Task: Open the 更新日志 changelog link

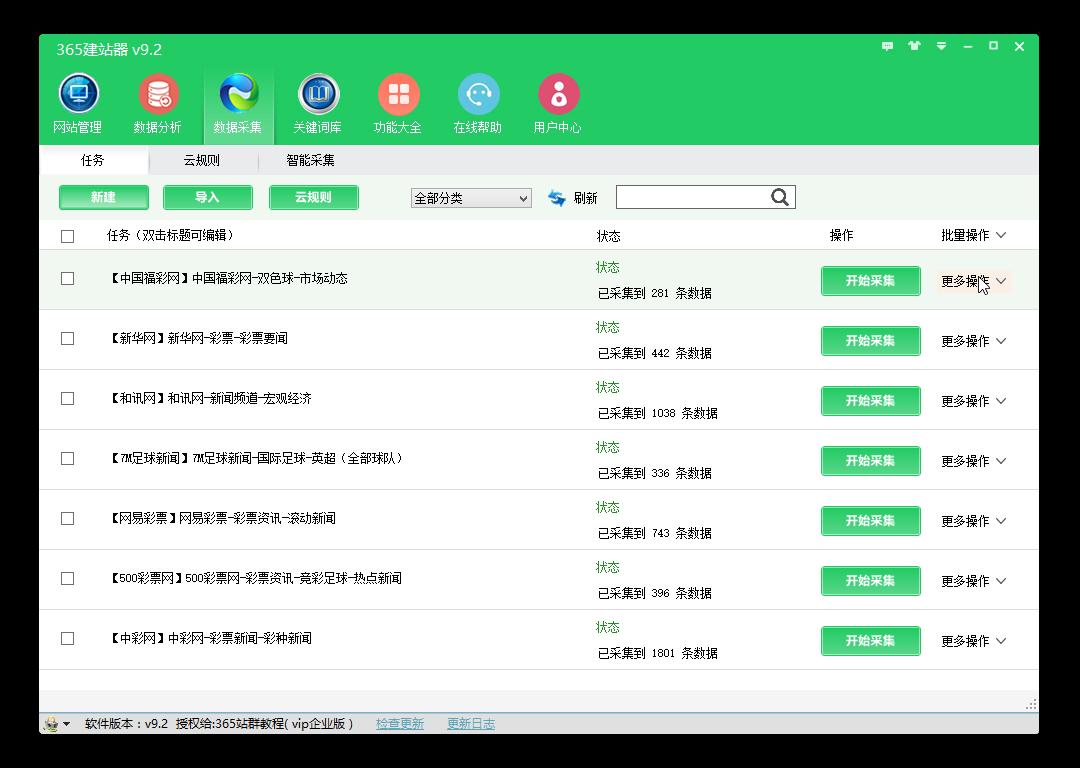Action: click(x=471, y=724)
